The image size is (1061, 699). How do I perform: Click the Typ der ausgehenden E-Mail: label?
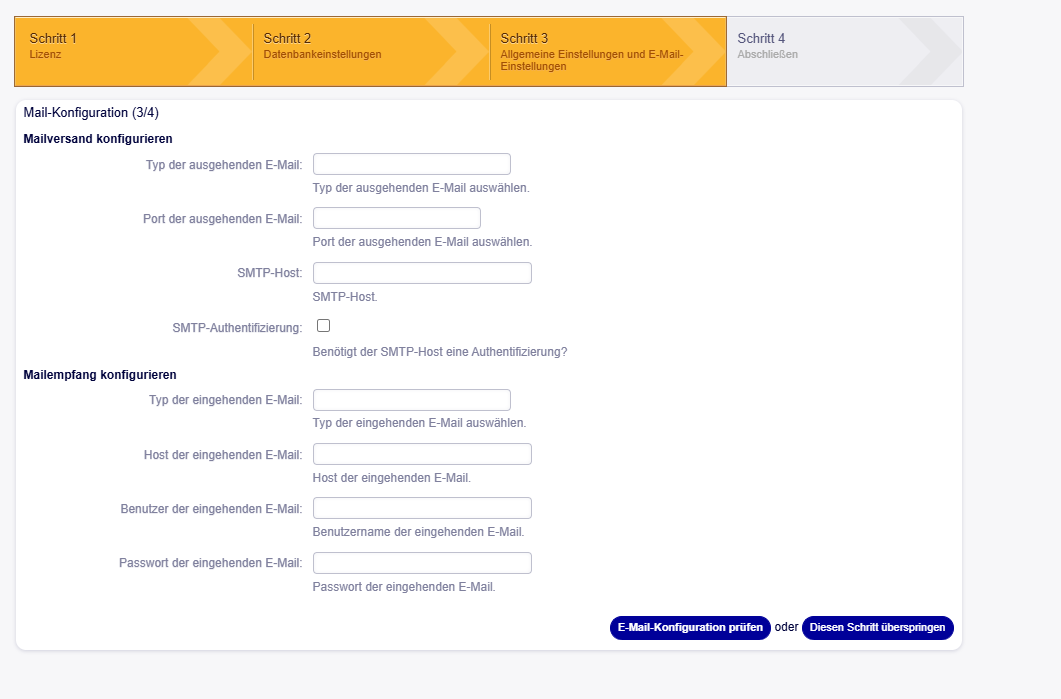click(224, 165)
